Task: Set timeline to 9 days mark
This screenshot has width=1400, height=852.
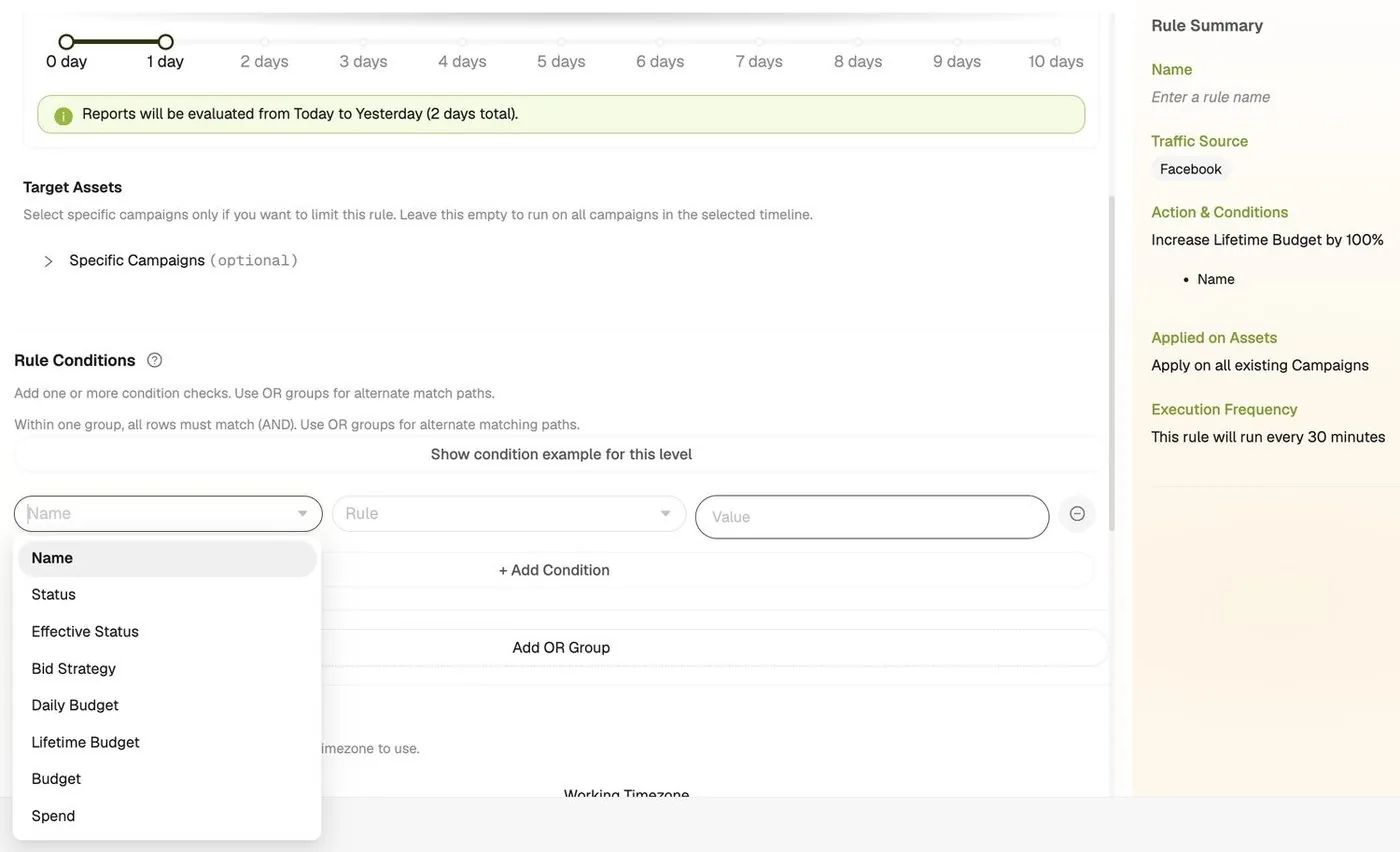Action: (x=957, y=42)
